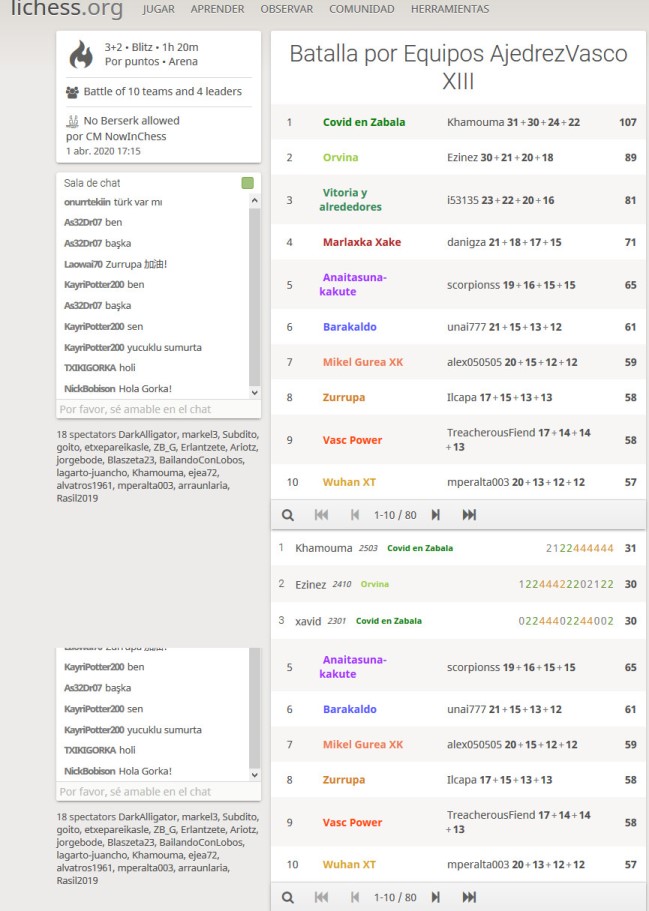The width and height of the screenshot is (649, 911).
Task: Click the last page icon in the bottom pager
Action: pyautogui.click(x=469, y=898)
